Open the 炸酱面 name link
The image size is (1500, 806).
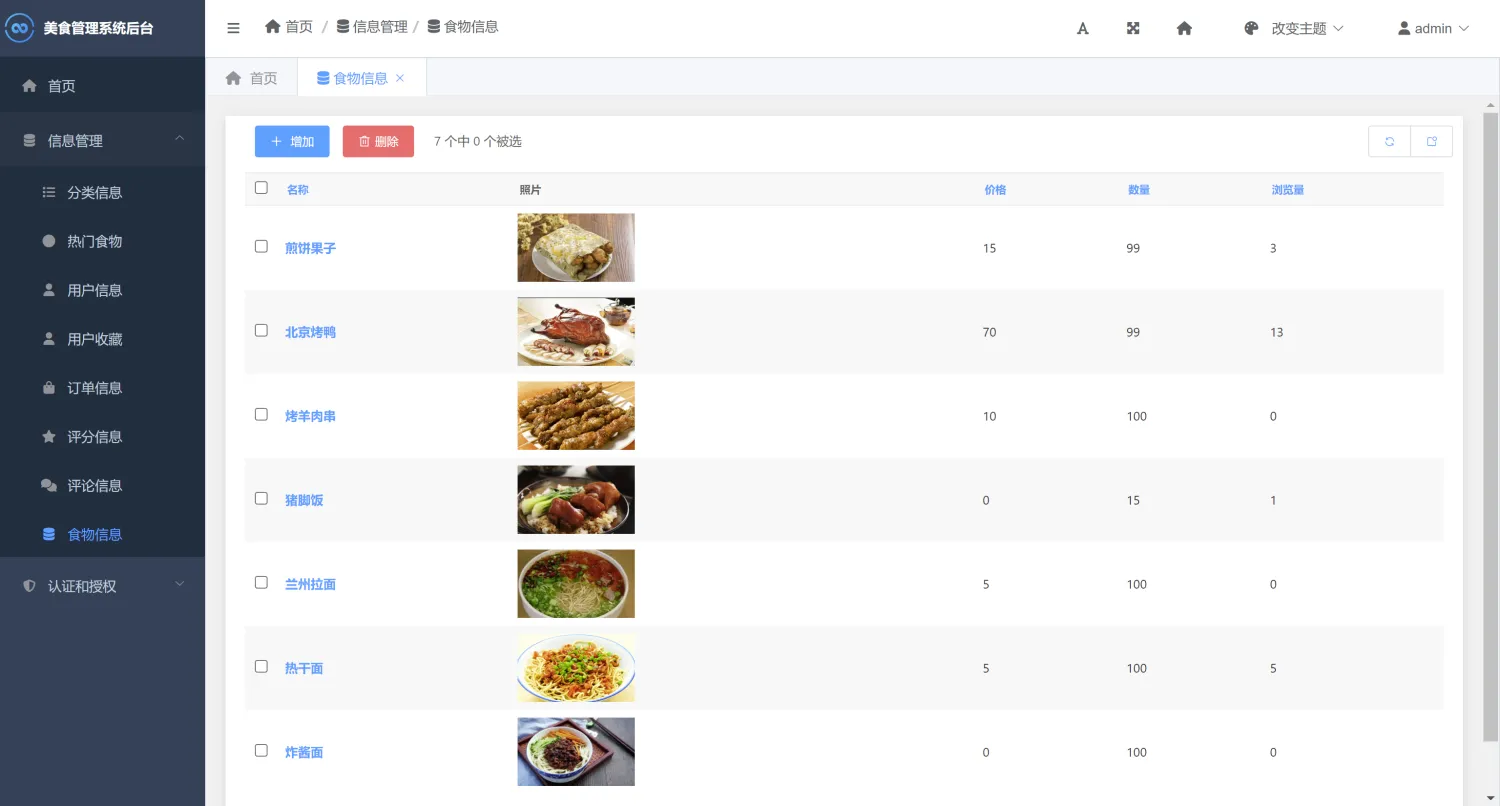(x=304, y=752)
